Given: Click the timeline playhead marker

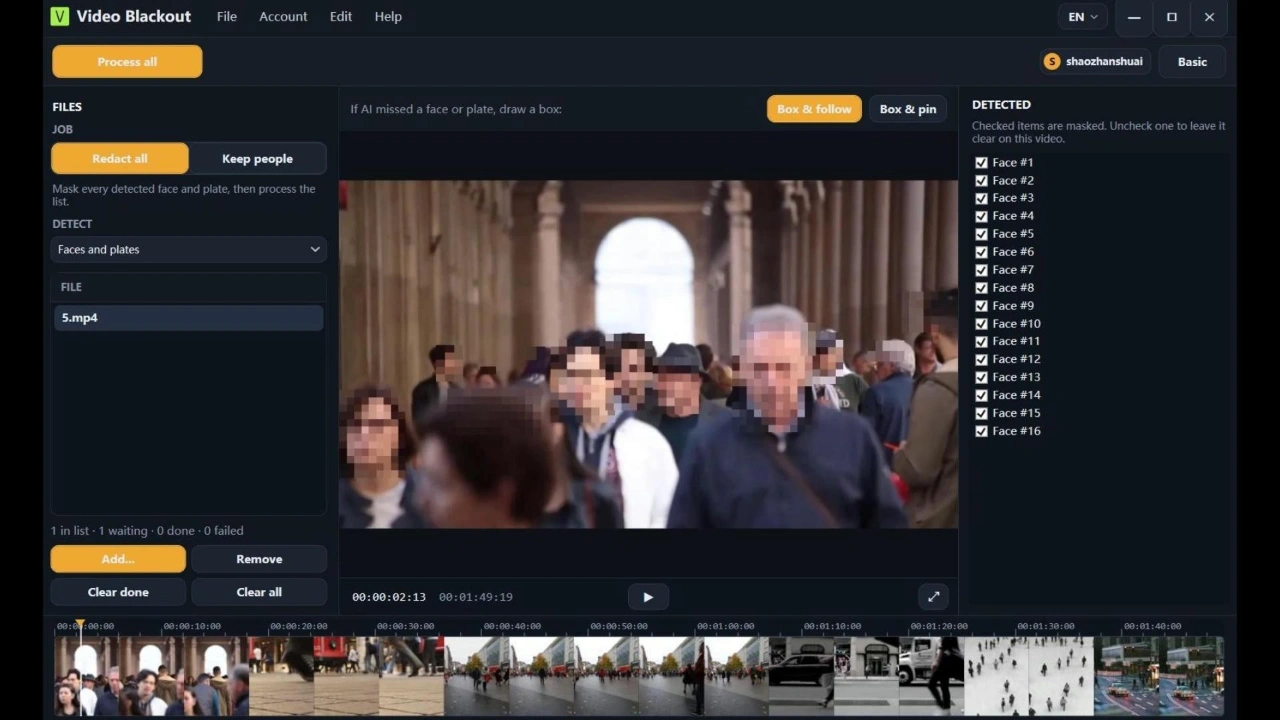Looking at the screenshot, I should pyautogui.click(x=79, y=626).
